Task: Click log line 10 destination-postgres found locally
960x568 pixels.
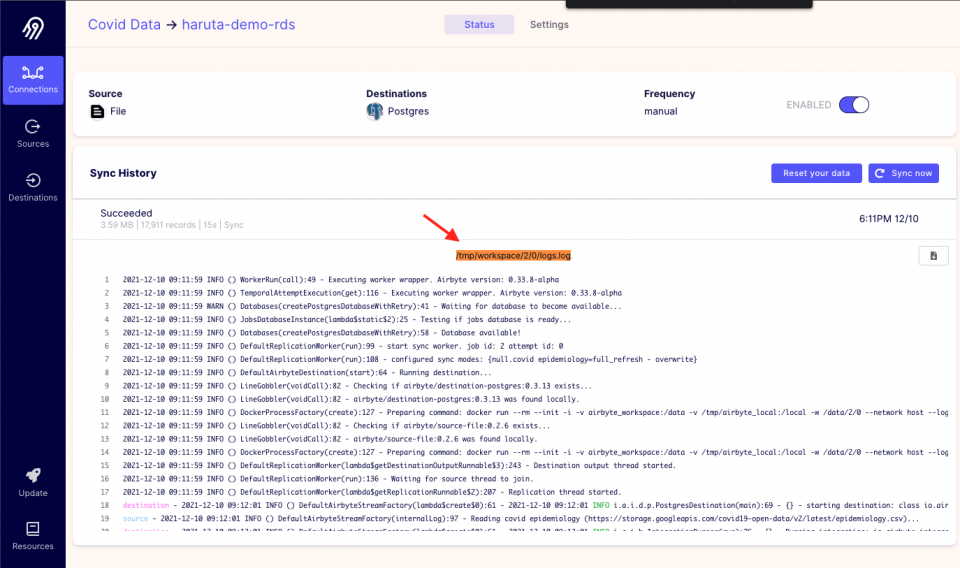Action: [x=350, y=399]
